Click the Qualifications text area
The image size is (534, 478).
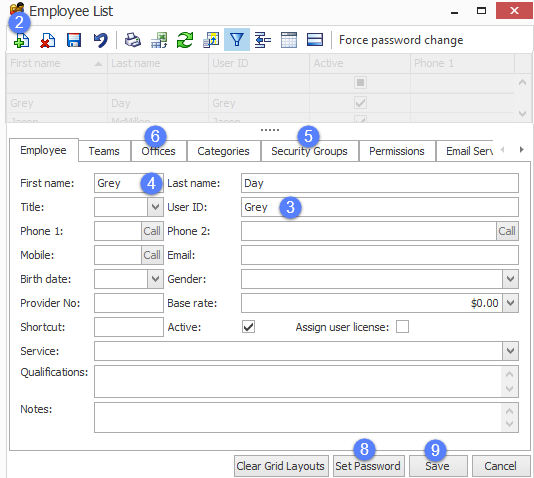click(x=306, y=381)
